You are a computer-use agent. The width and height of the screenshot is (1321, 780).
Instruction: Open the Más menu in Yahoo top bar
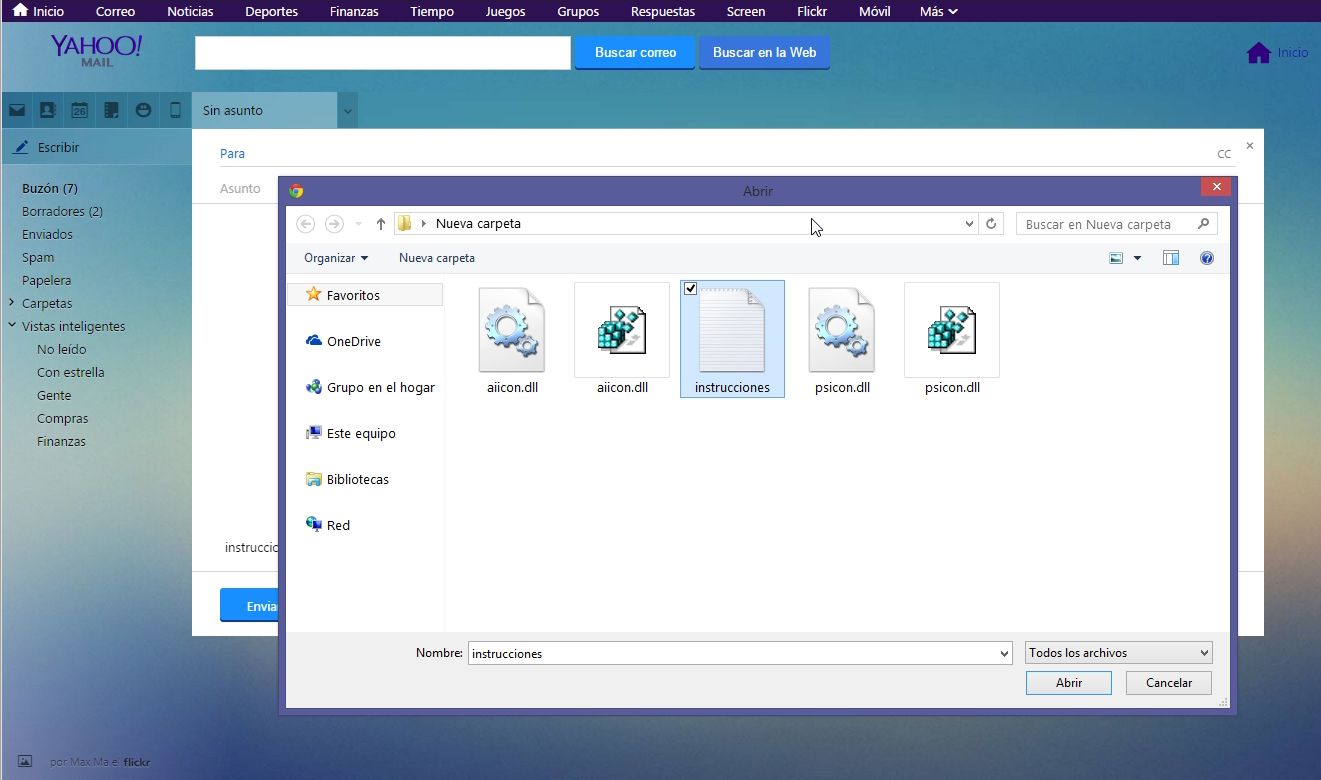point(938,12)
